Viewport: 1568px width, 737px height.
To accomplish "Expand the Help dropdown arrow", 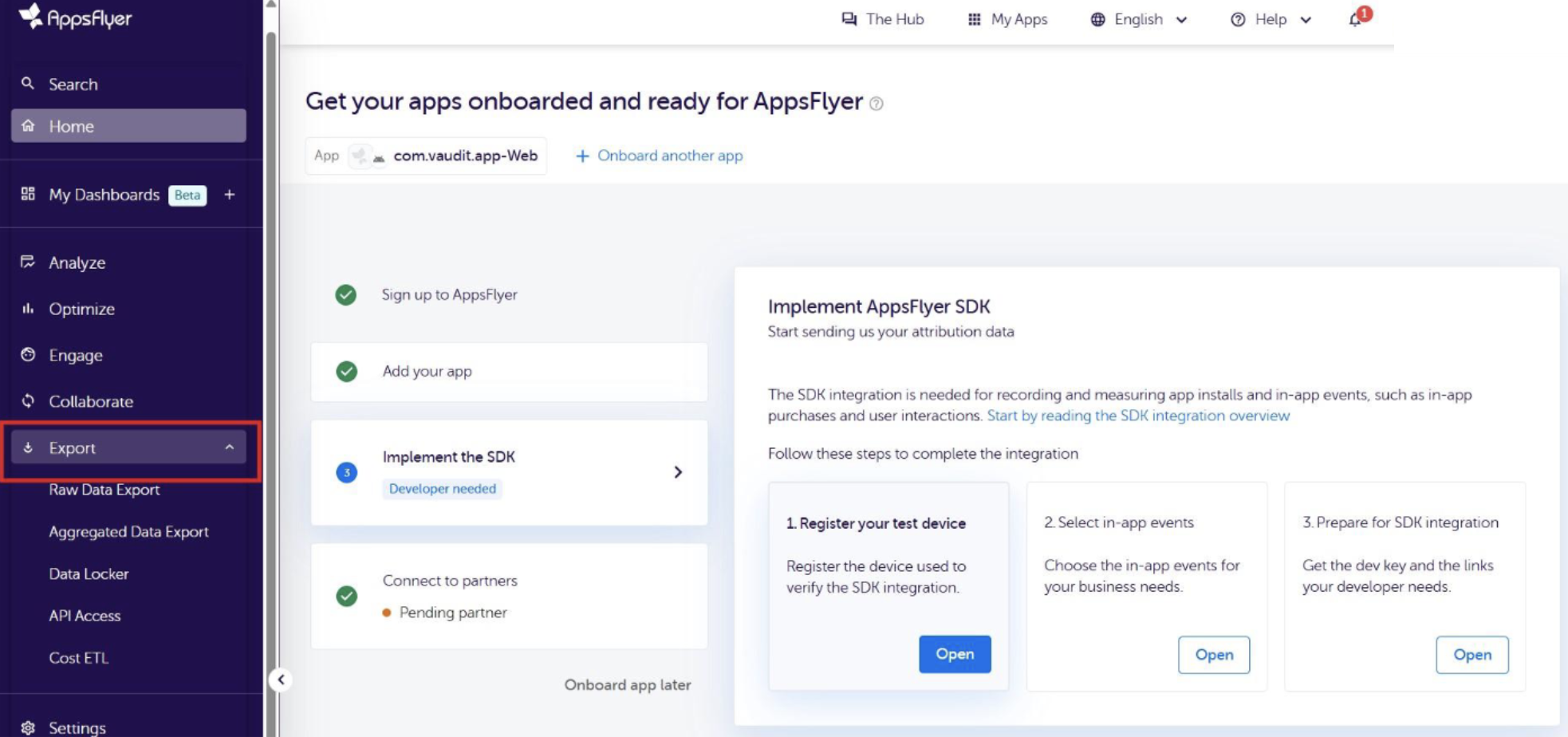I will coord(1306,19).
